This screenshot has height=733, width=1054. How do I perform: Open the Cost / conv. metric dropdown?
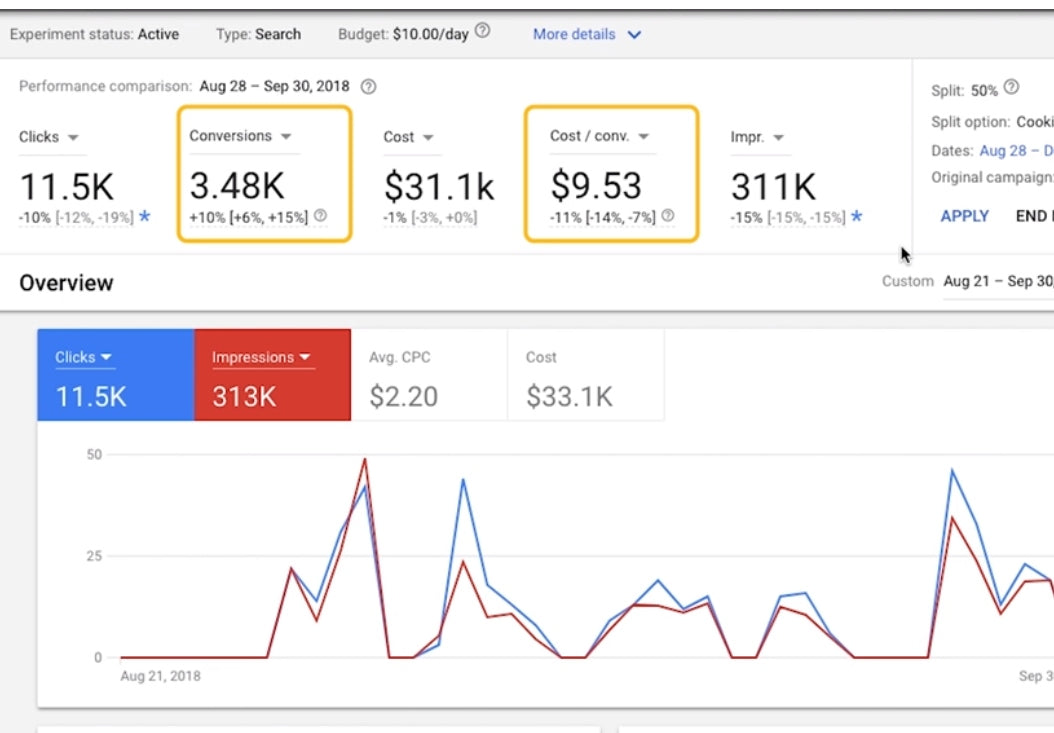643,137
